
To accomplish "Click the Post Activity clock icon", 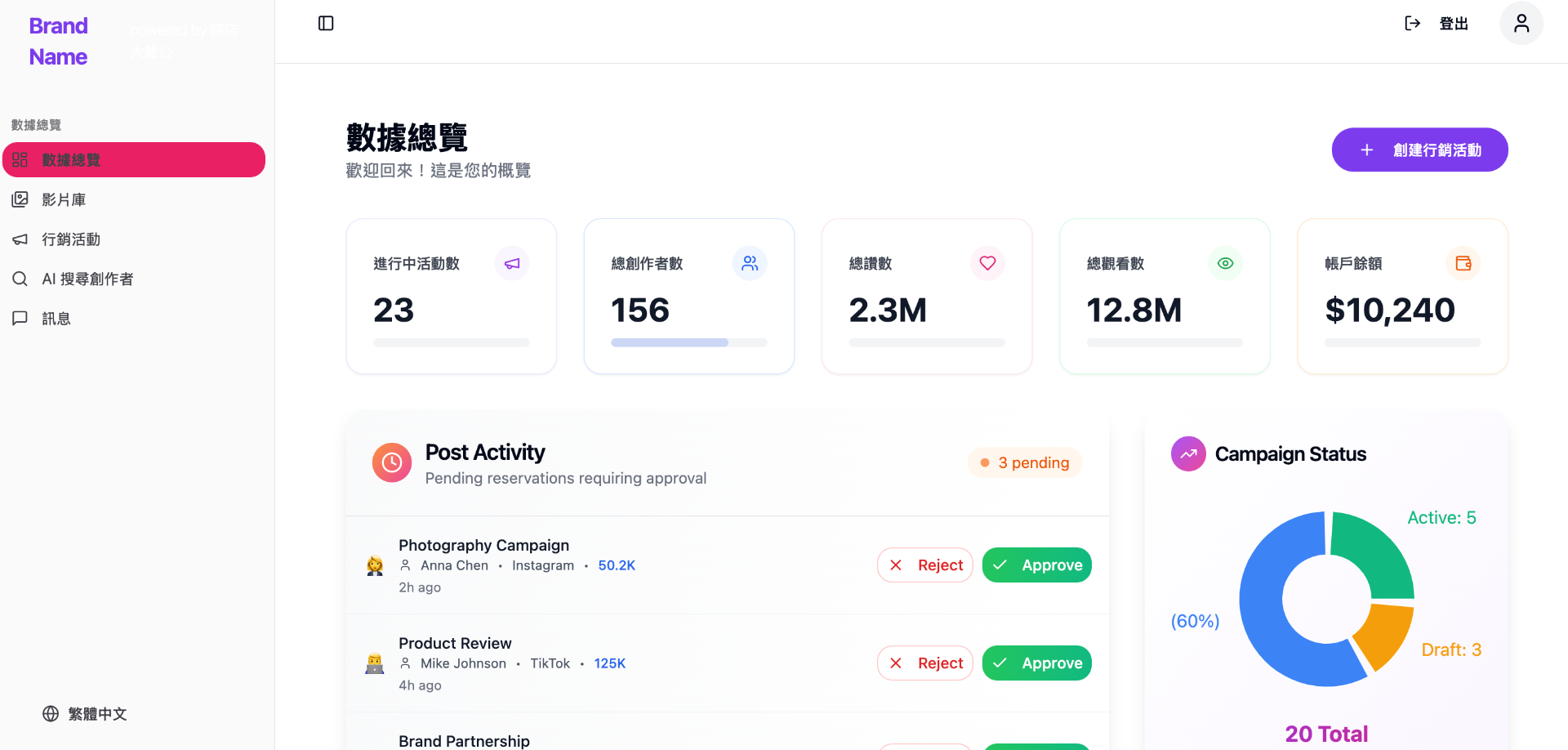I will point(392,462).
